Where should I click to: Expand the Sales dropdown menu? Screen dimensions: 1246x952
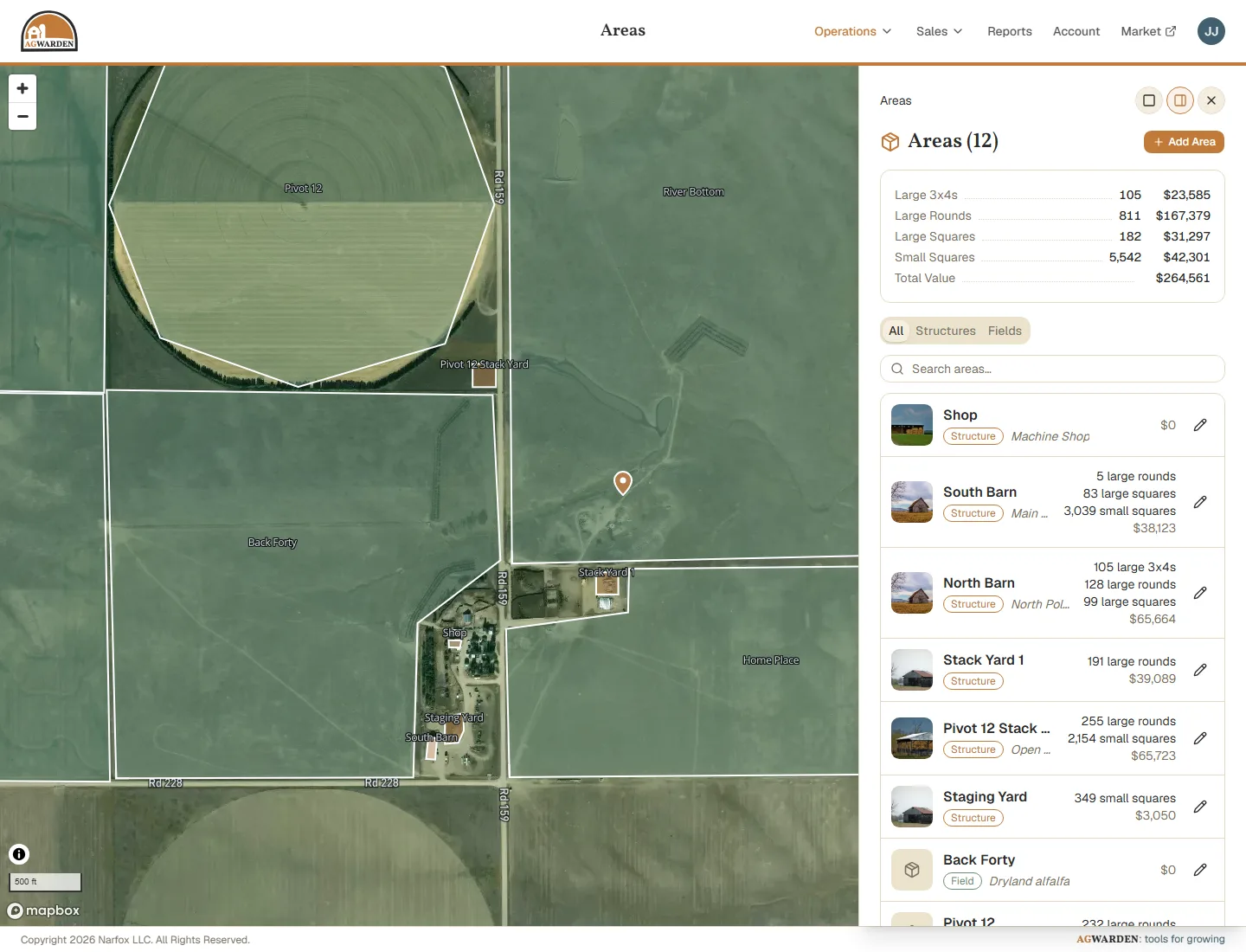pyautogui.click(x=939, y=31)
